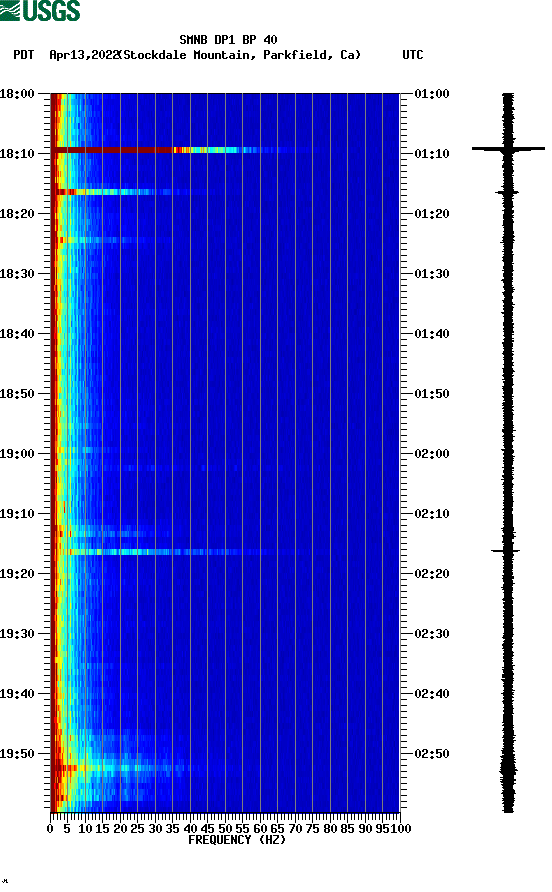Screen dimensions: 552x892
Task: Click the 50 Hz frequency tick label
Action: (225, 829)
